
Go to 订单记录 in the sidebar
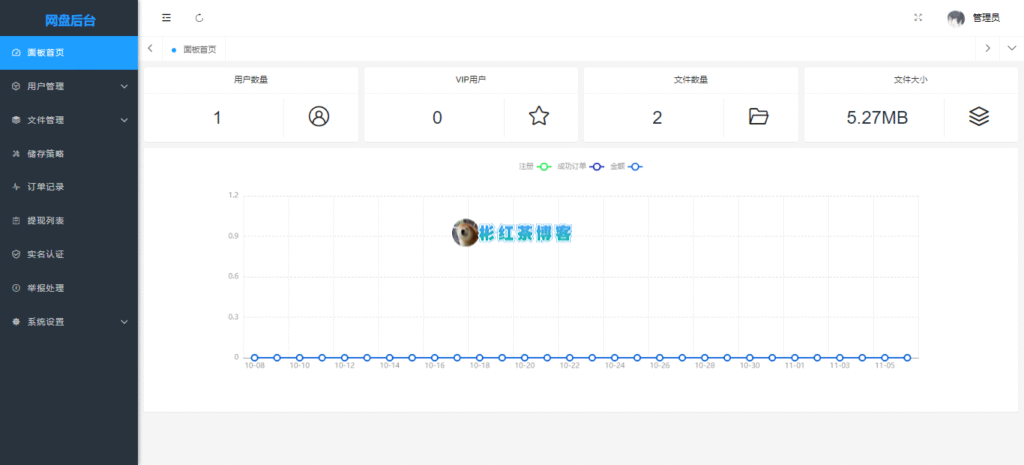point(46,187)
